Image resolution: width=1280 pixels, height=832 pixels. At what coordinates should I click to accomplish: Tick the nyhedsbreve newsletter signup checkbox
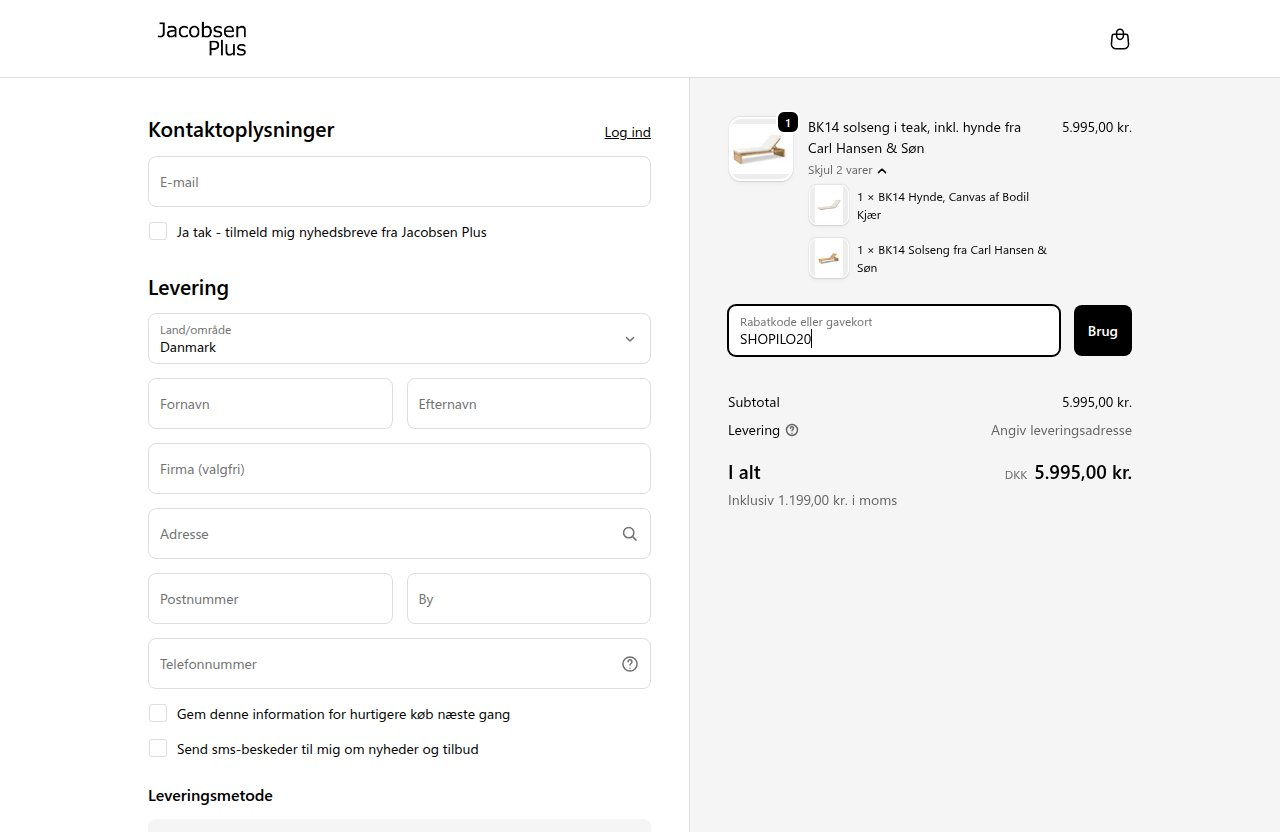158,231
